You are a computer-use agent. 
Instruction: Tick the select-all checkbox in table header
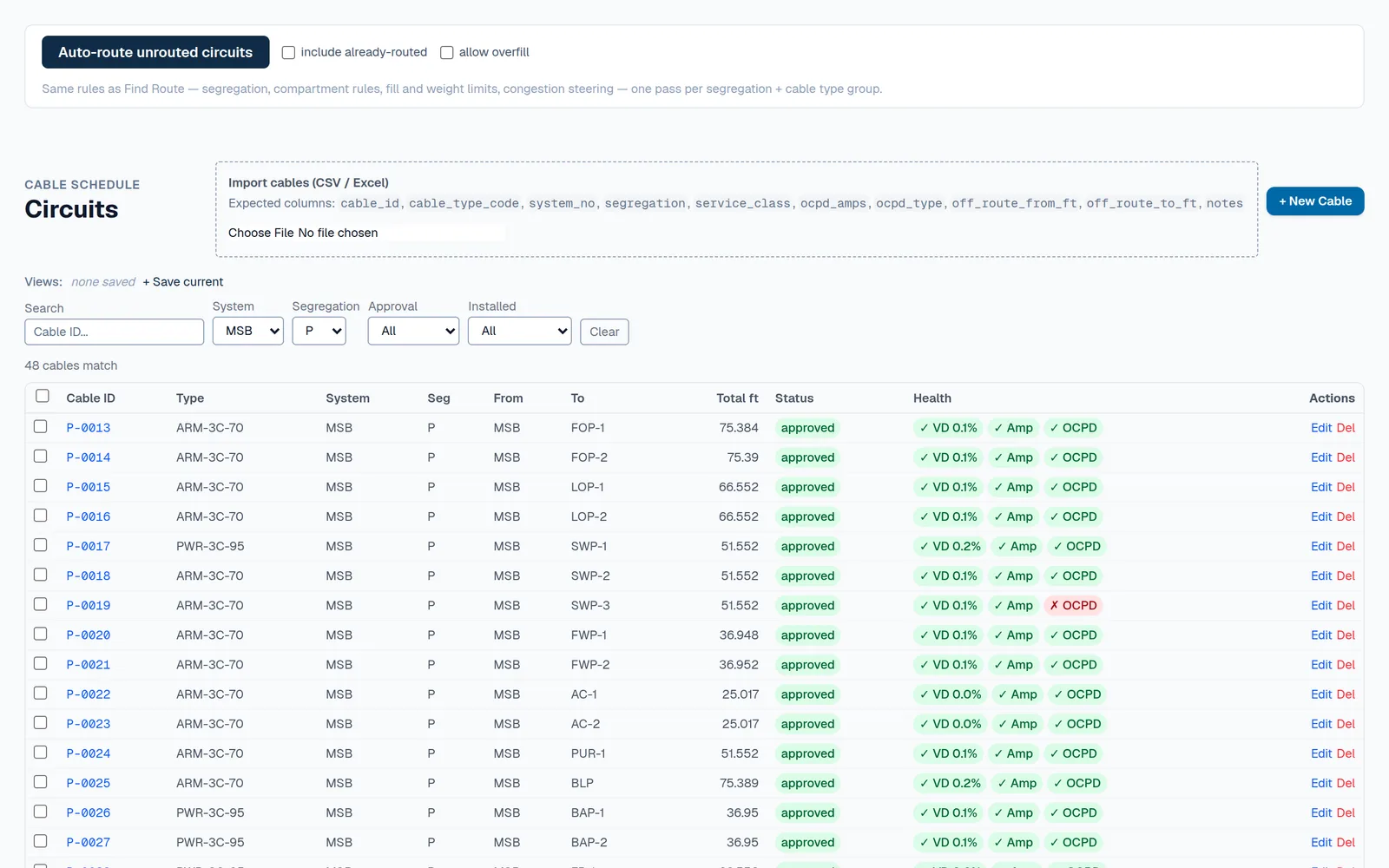(x=42, y=396)
